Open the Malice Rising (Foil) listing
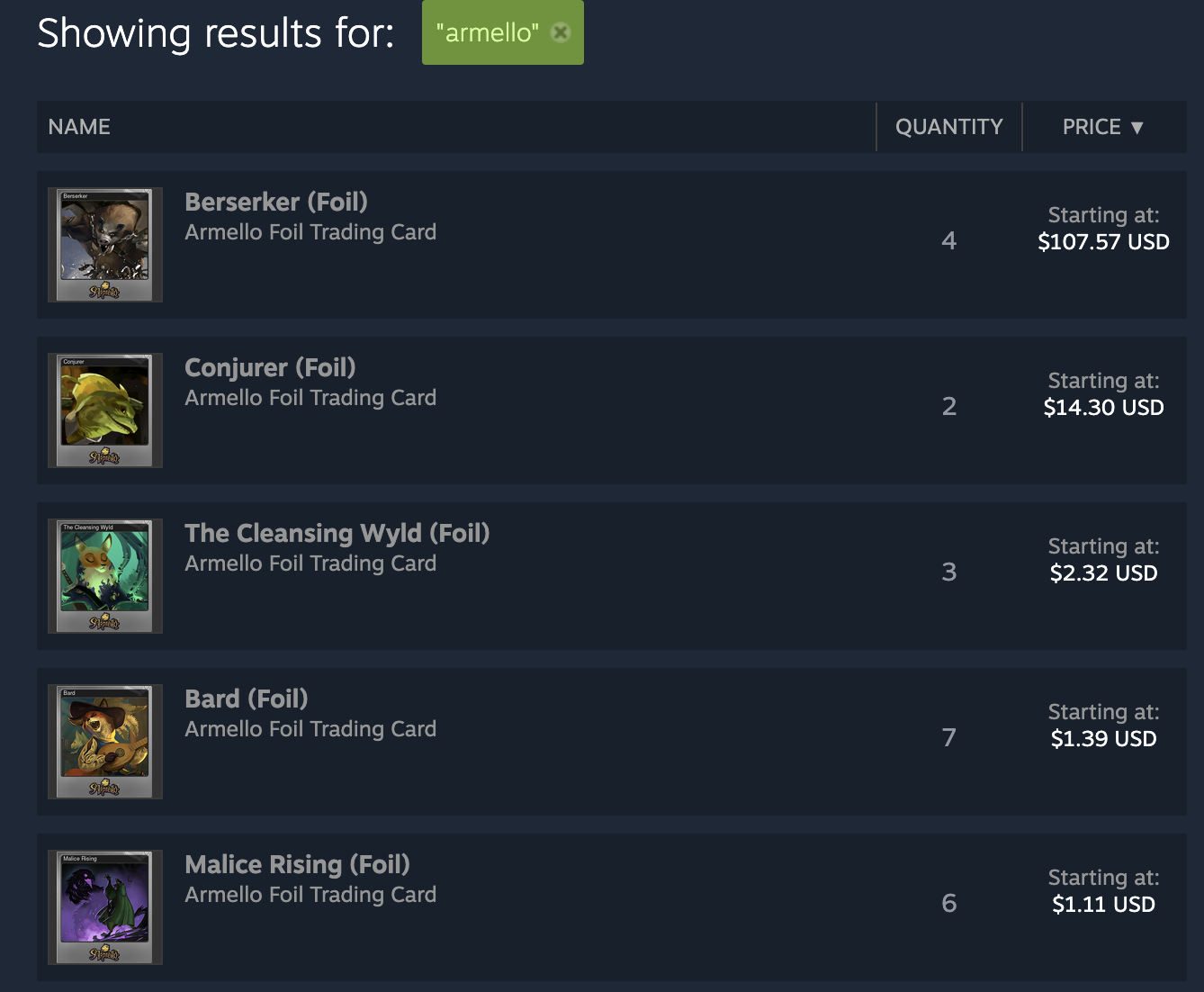The image size is (1204, 992). pyautogui.click(x=297, y=864)
